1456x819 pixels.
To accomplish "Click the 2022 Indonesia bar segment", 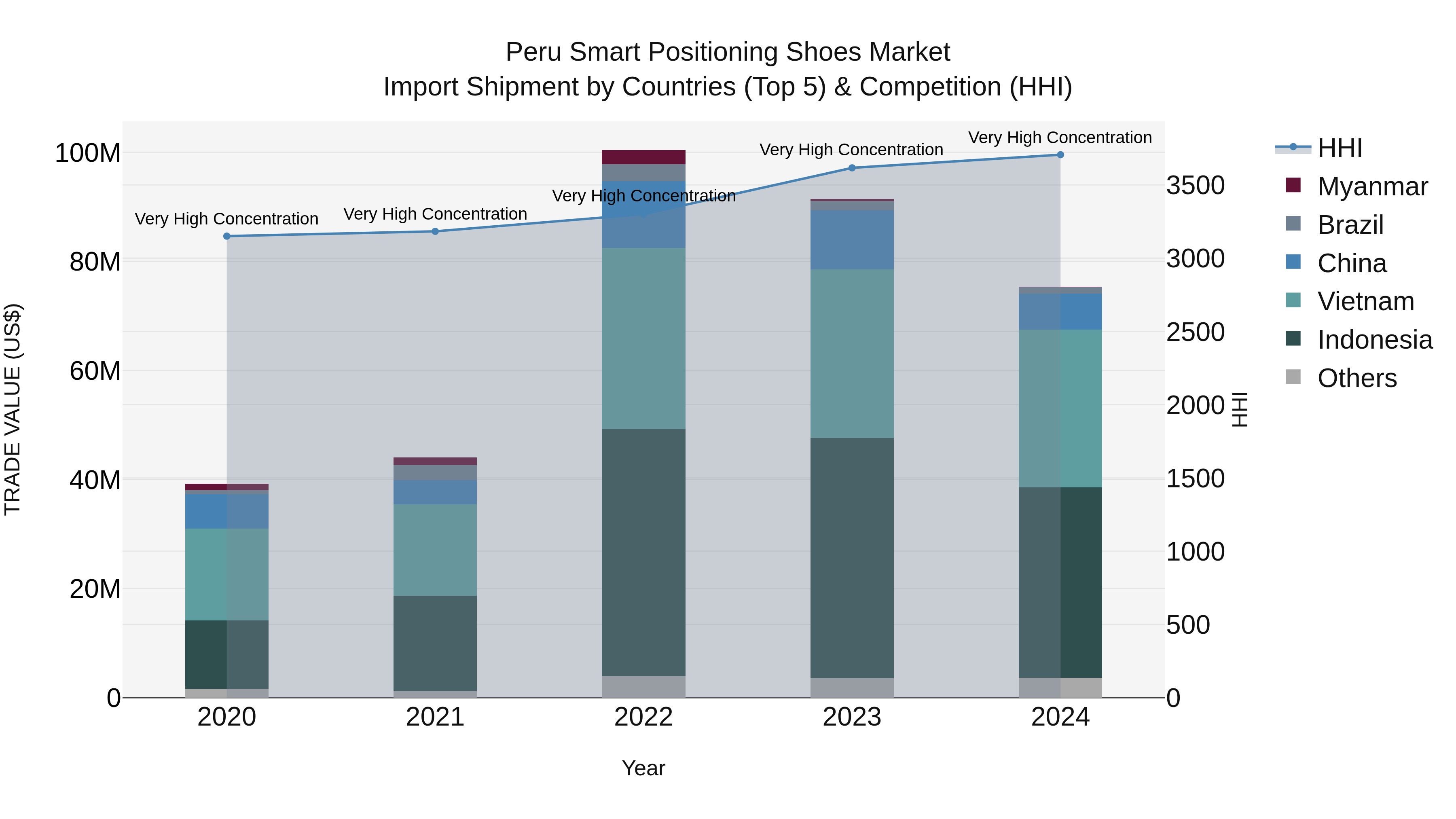I will tap(644, 553).
